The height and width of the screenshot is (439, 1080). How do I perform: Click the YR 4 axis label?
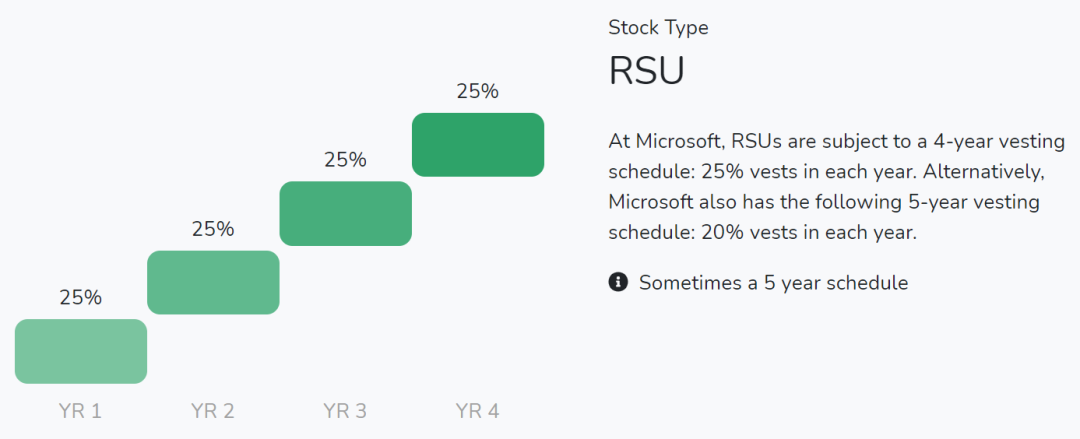pos(477,411)
